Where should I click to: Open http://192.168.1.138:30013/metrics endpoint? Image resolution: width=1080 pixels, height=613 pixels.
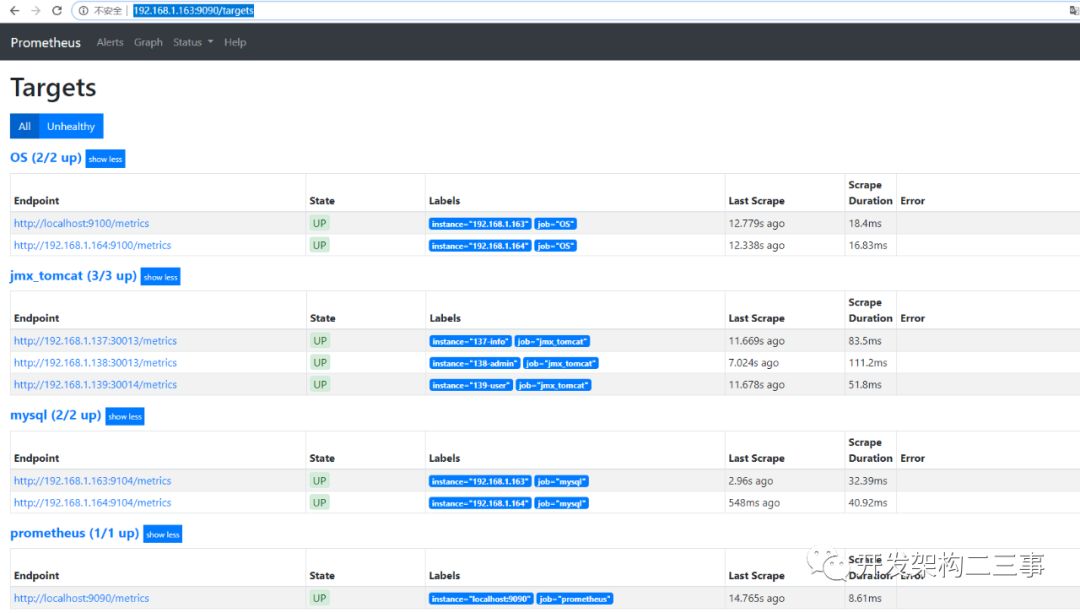pyautogui.click(x=95, y=363)
